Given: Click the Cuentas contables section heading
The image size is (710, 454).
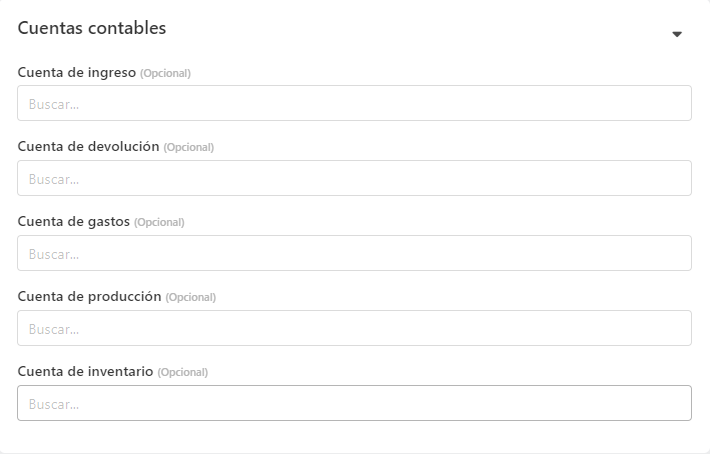Looking at the screenshot, I should coord(92,28).
